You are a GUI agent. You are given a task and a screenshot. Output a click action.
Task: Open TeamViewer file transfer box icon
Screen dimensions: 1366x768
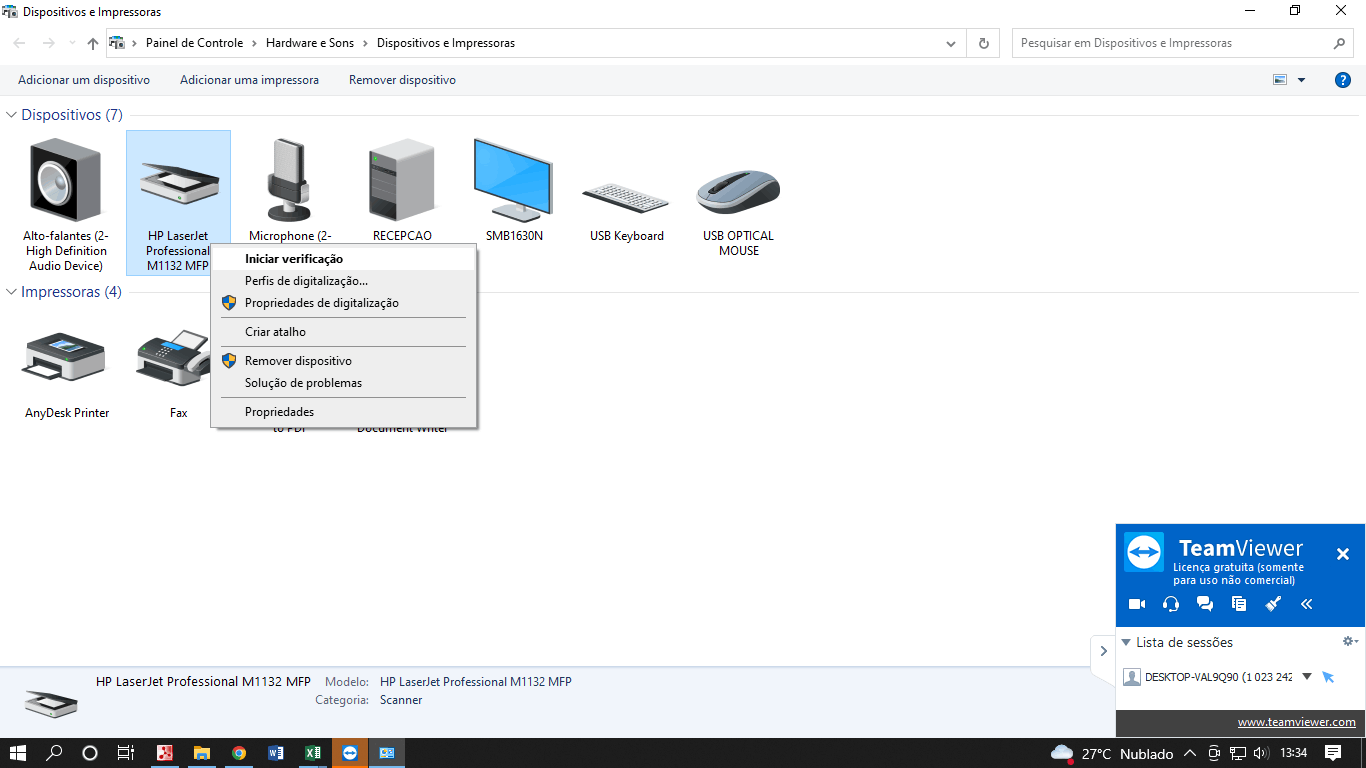click(x=1239, y=604)
